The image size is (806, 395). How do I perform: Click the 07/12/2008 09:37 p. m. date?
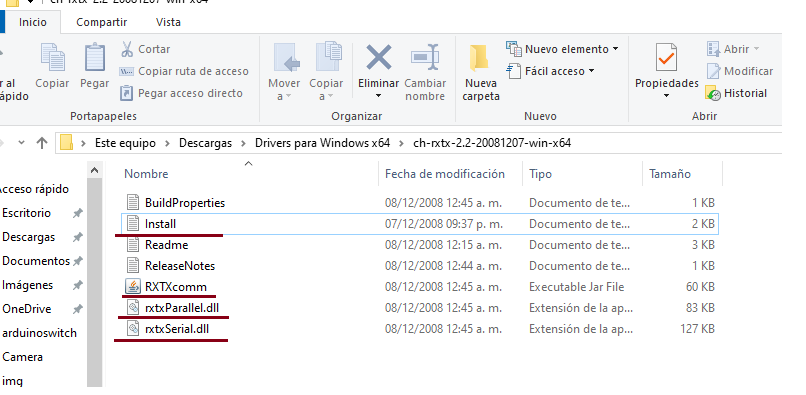pos(444,224)
